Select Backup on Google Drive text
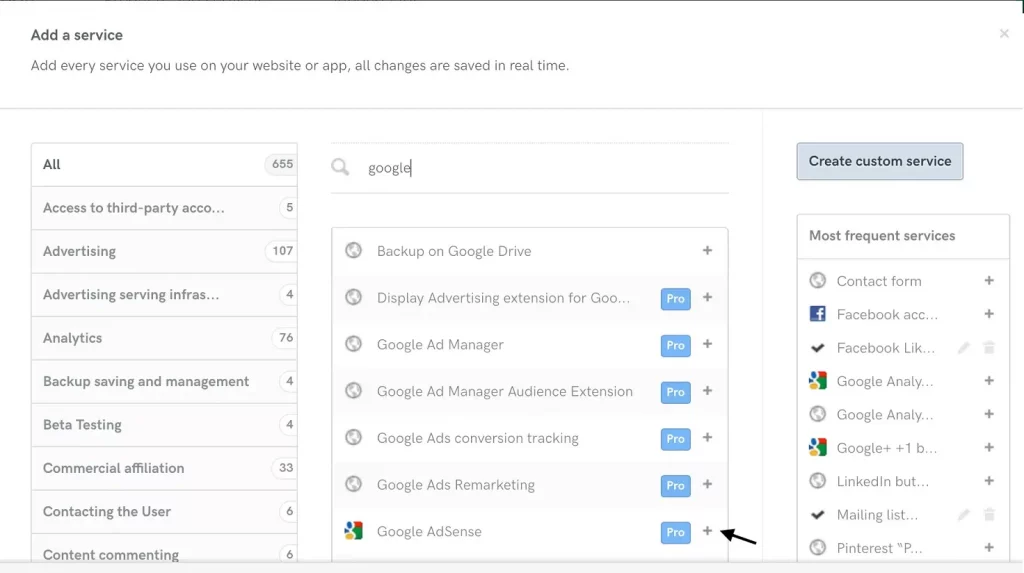 [454, 251]
